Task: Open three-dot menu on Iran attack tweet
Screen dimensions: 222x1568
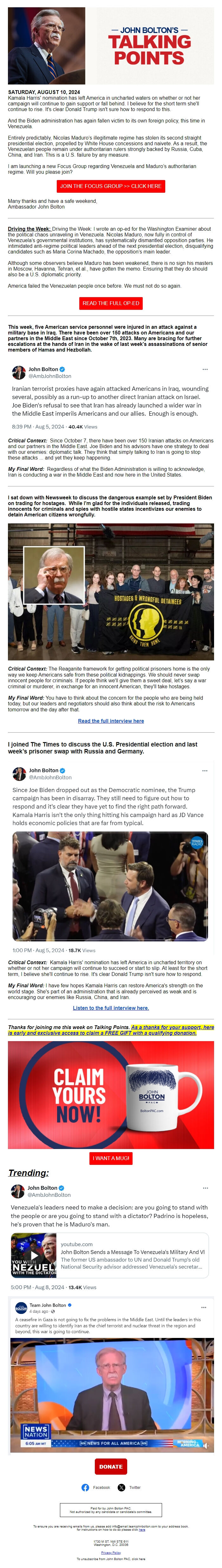Action: 206,369
